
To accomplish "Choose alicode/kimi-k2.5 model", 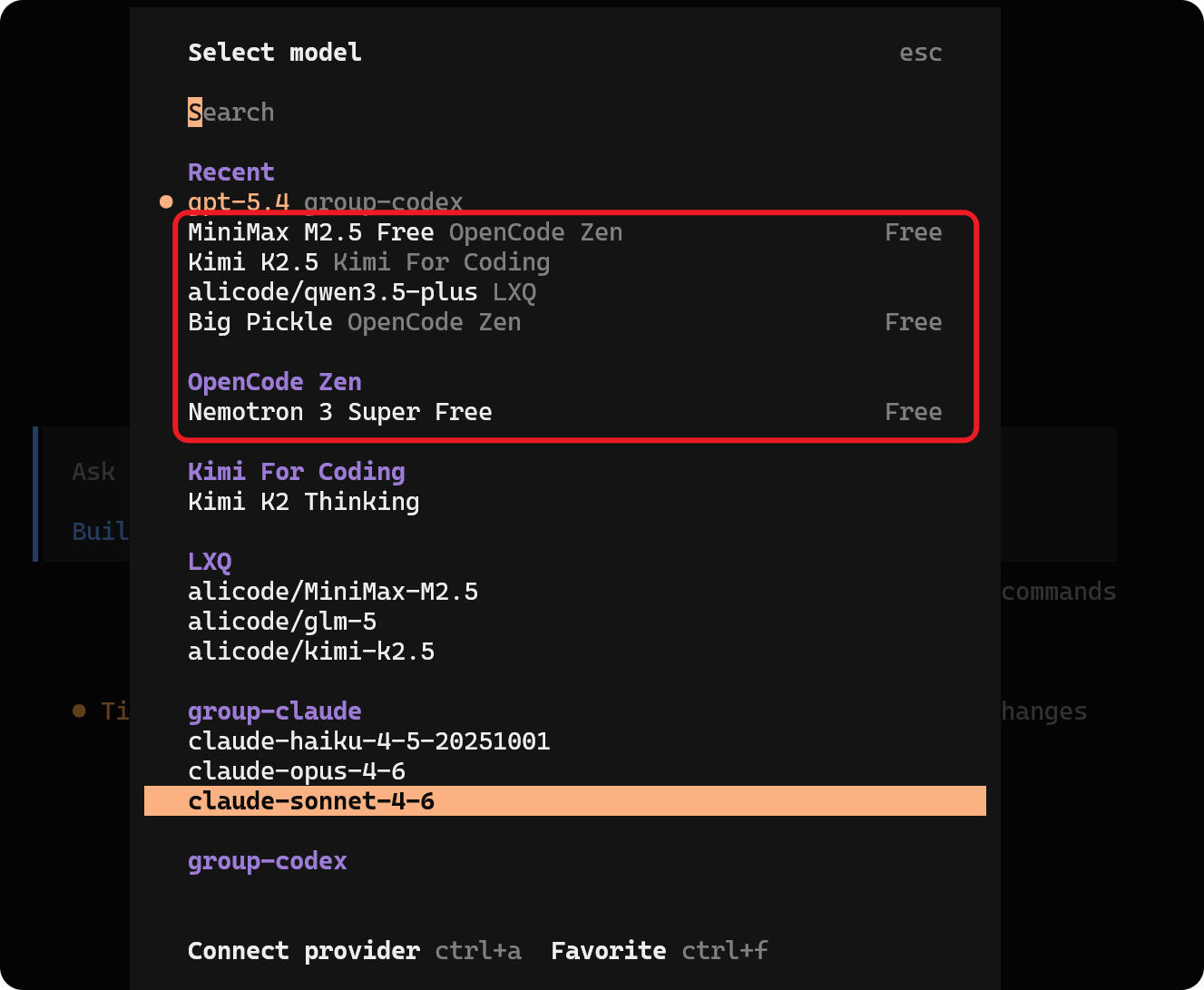I will click(x=310, y=652).
